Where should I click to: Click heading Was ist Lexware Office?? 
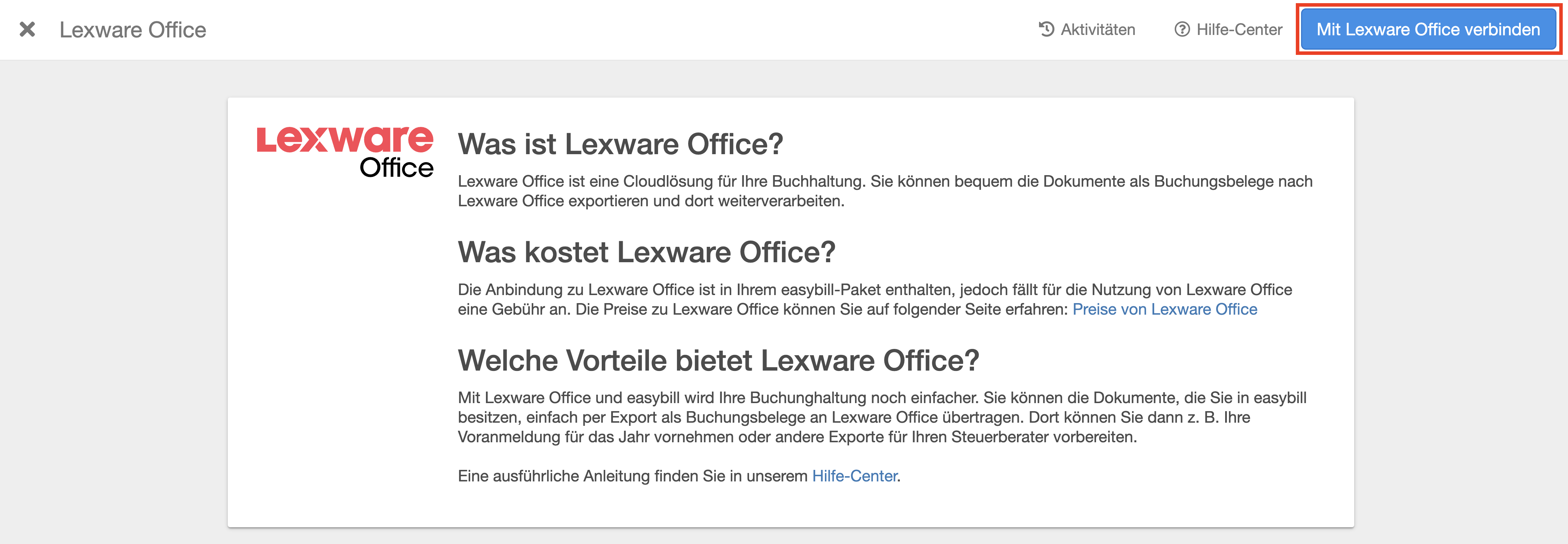coord(620,144)
